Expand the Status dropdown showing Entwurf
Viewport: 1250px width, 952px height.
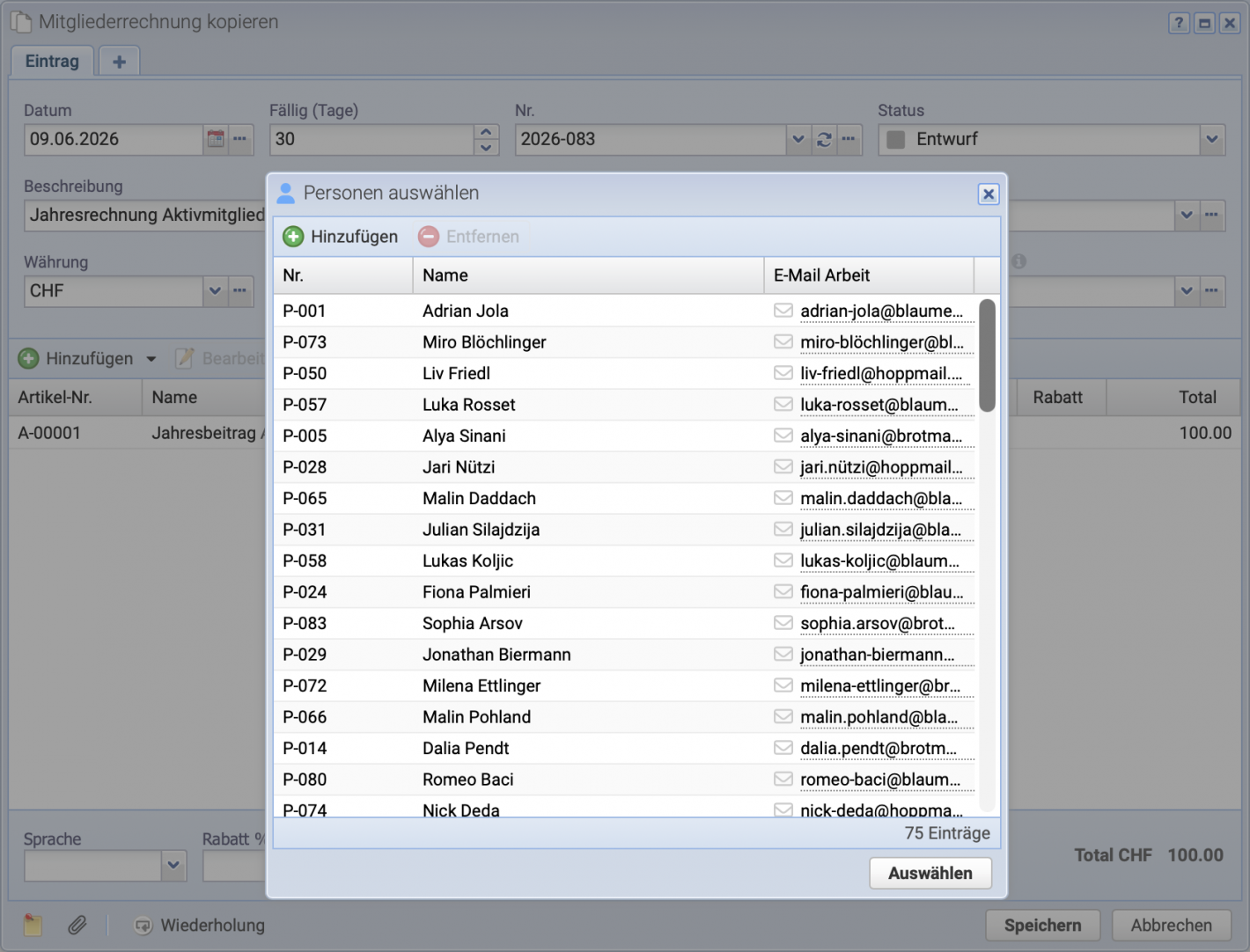[x=1212, y=139]
